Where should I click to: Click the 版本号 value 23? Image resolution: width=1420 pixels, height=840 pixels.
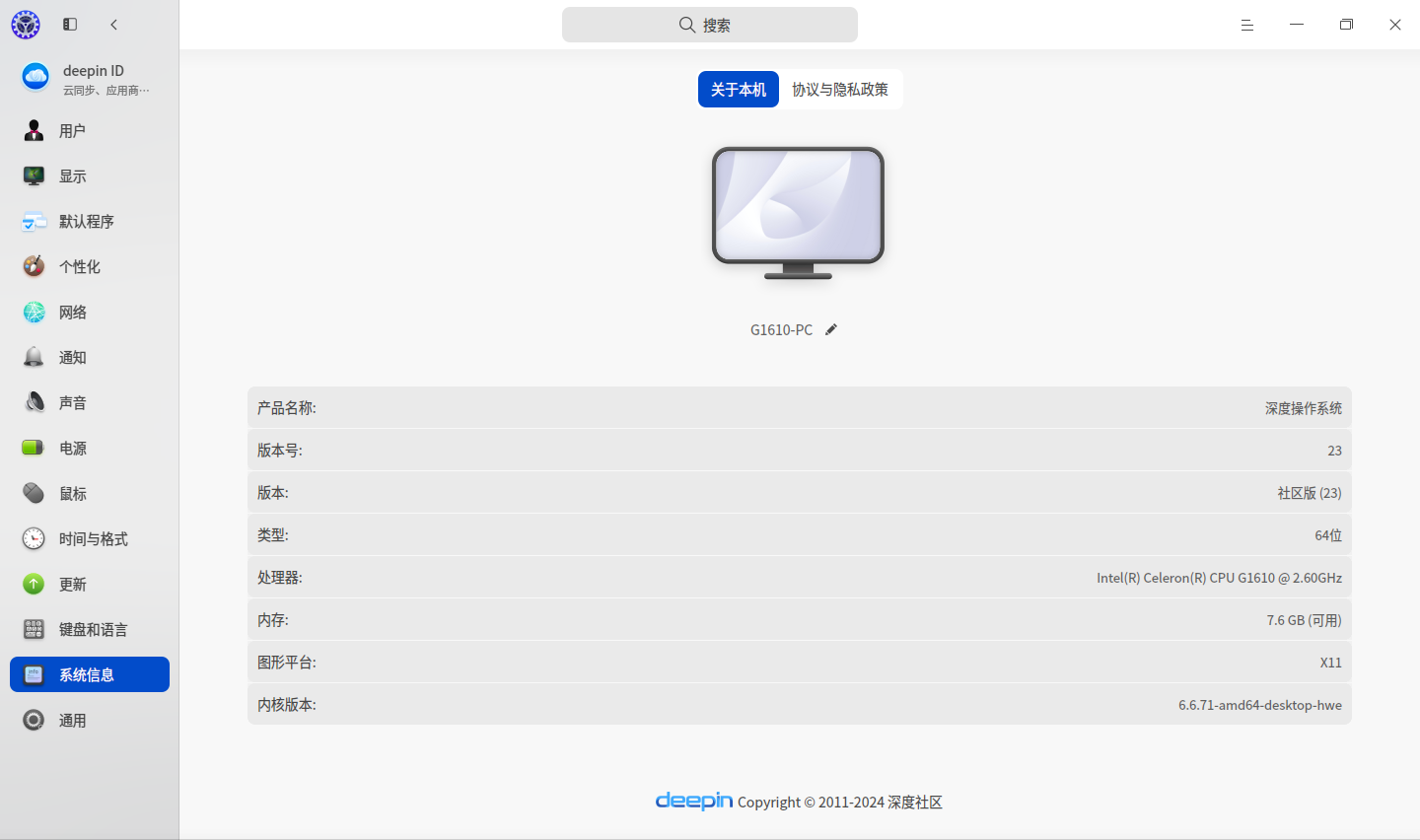[x=1334, y=451]
